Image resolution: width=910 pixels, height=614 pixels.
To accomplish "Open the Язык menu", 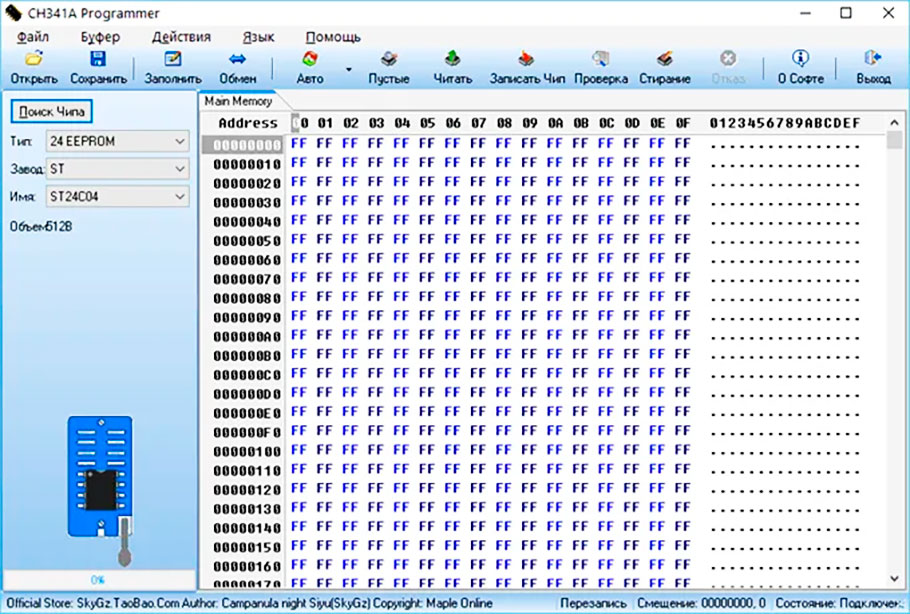I will [258, 37].
